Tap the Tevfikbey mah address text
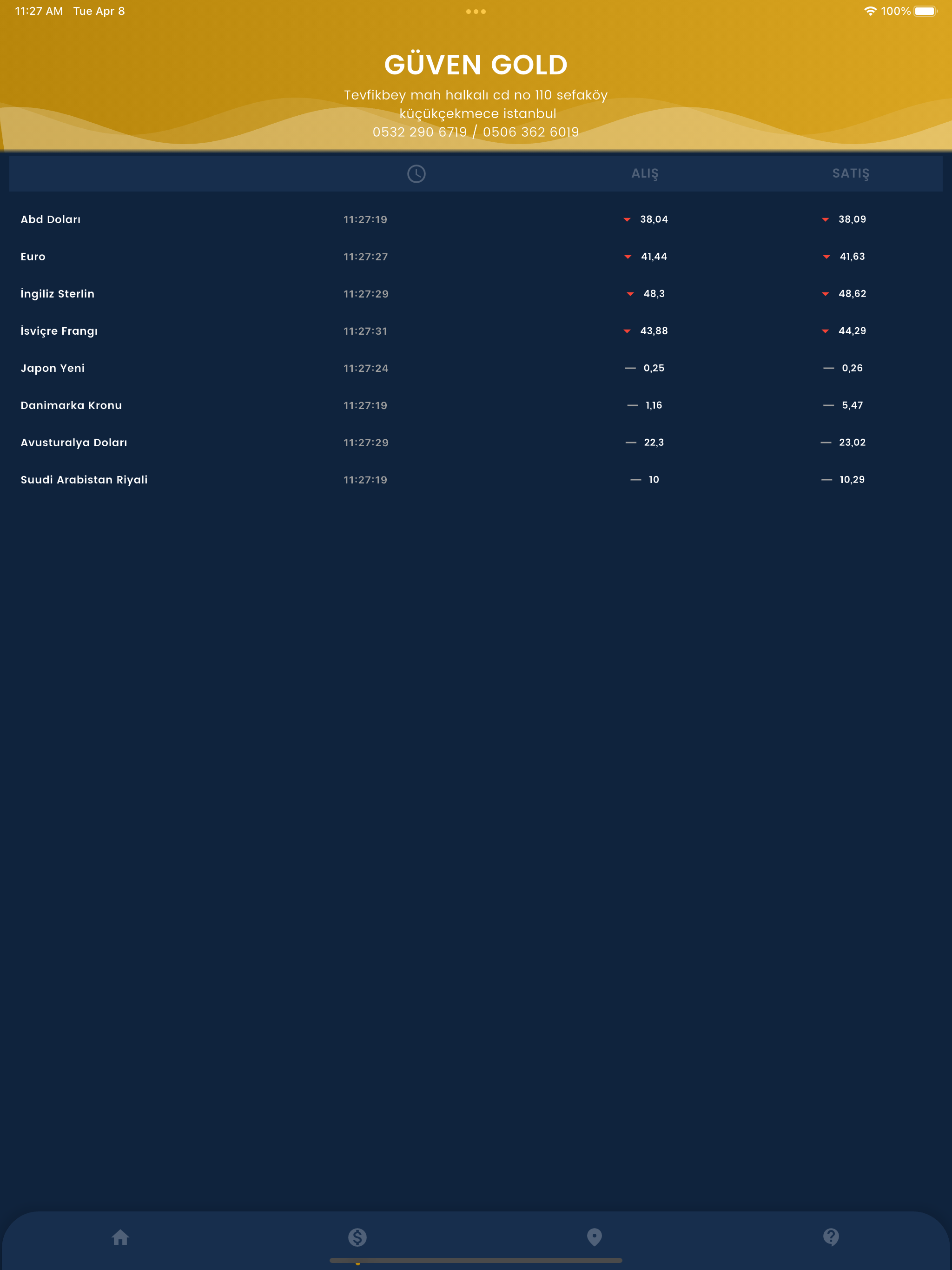The image size is (952, 1270). [x=476, y=104]
